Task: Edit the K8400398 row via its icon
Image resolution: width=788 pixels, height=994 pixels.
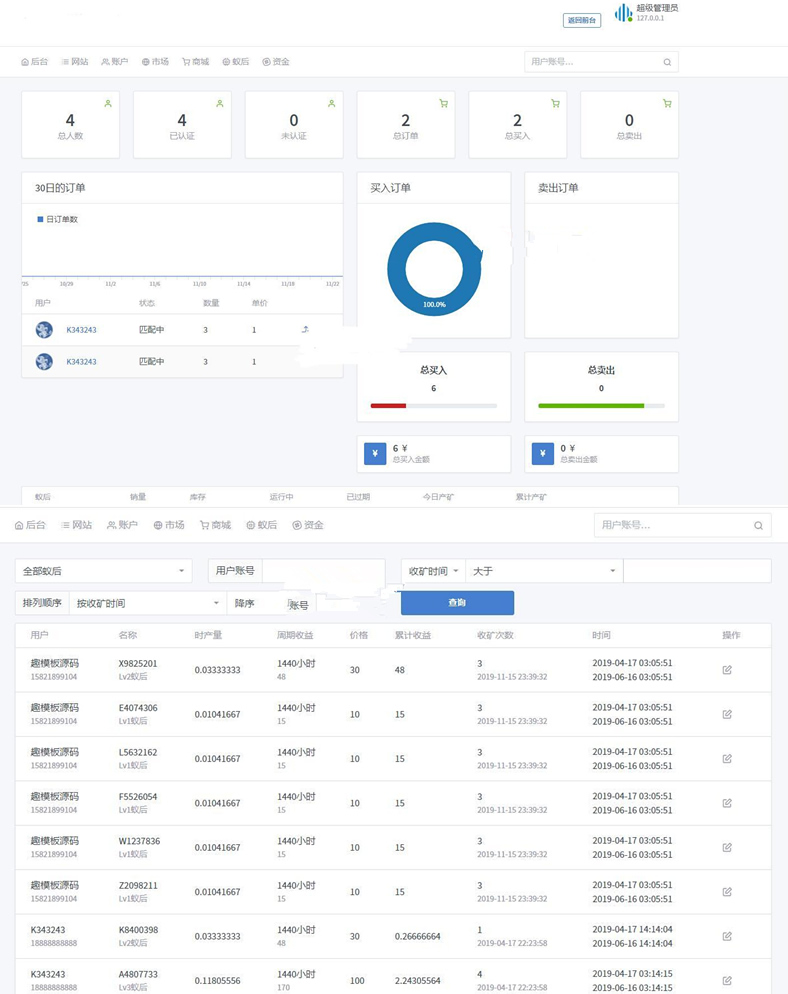Action: click(727, 936)
